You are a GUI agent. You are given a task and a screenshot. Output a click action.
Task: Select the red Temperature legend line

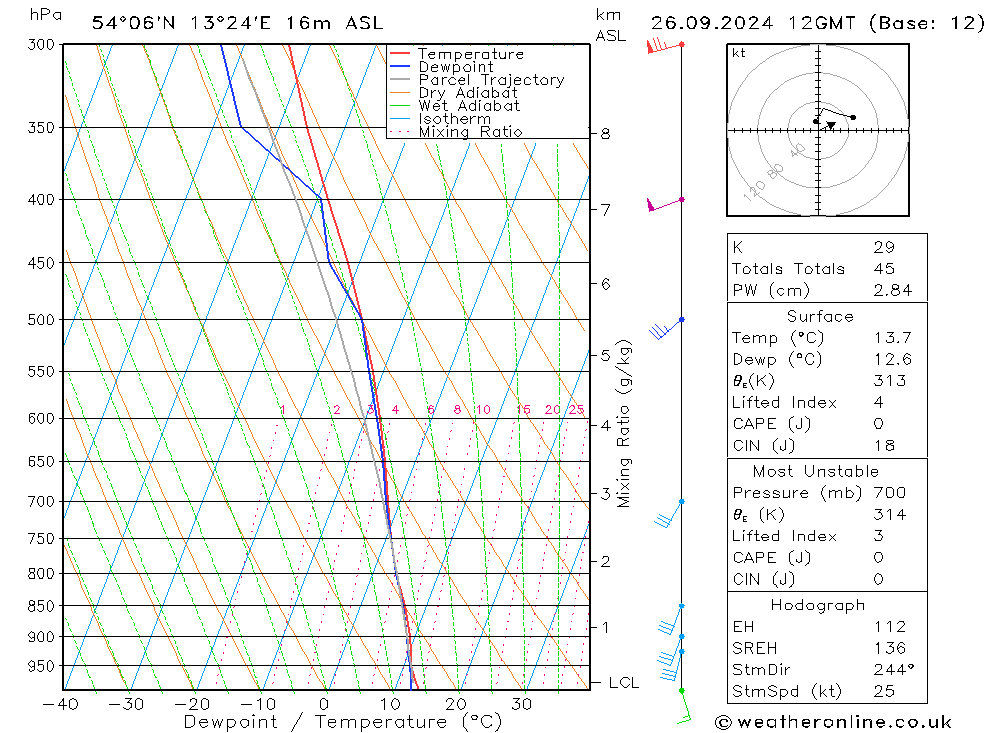pos(399,54)
